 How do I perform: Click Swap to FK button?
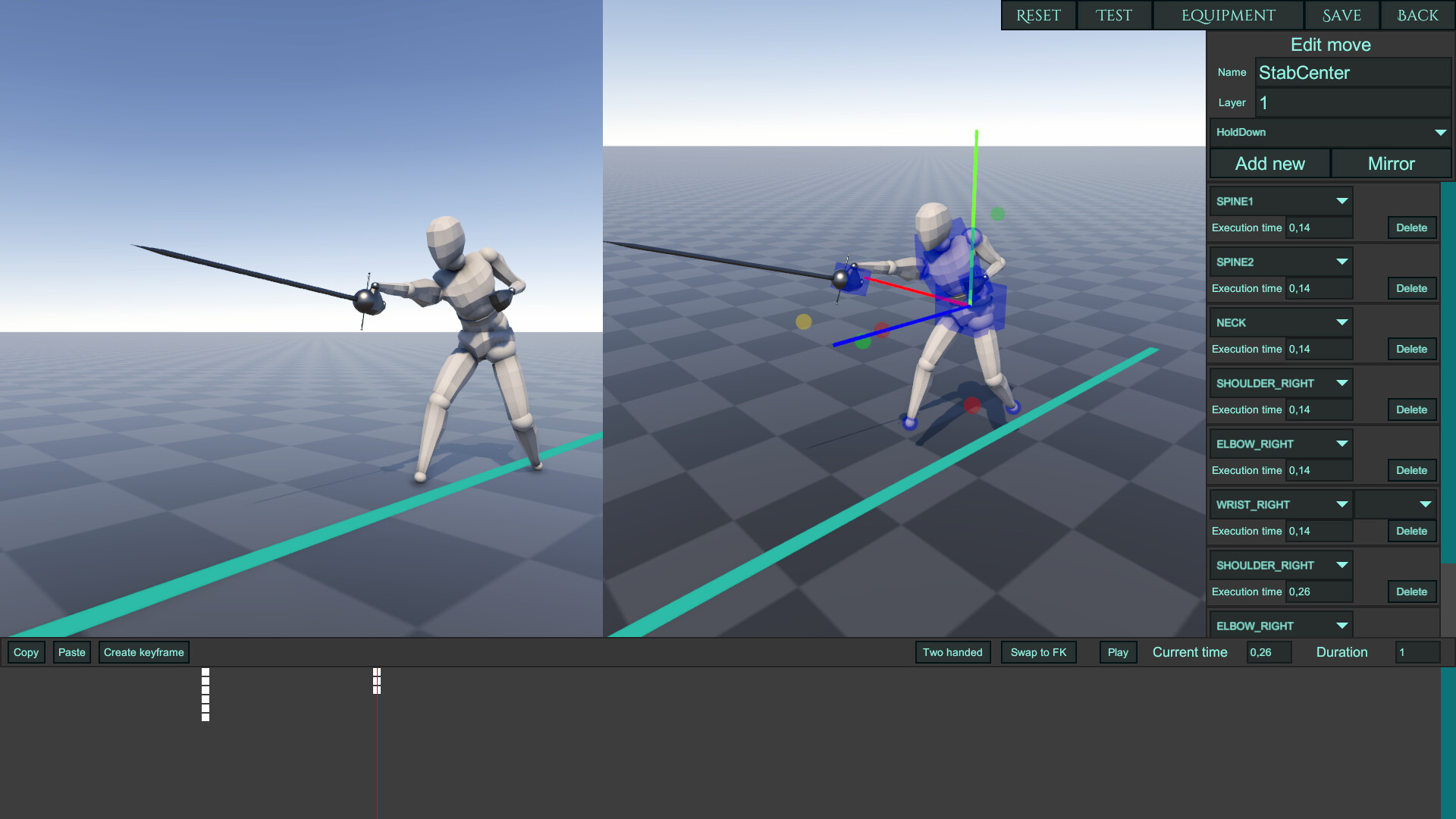click(x=1037, y=652)
